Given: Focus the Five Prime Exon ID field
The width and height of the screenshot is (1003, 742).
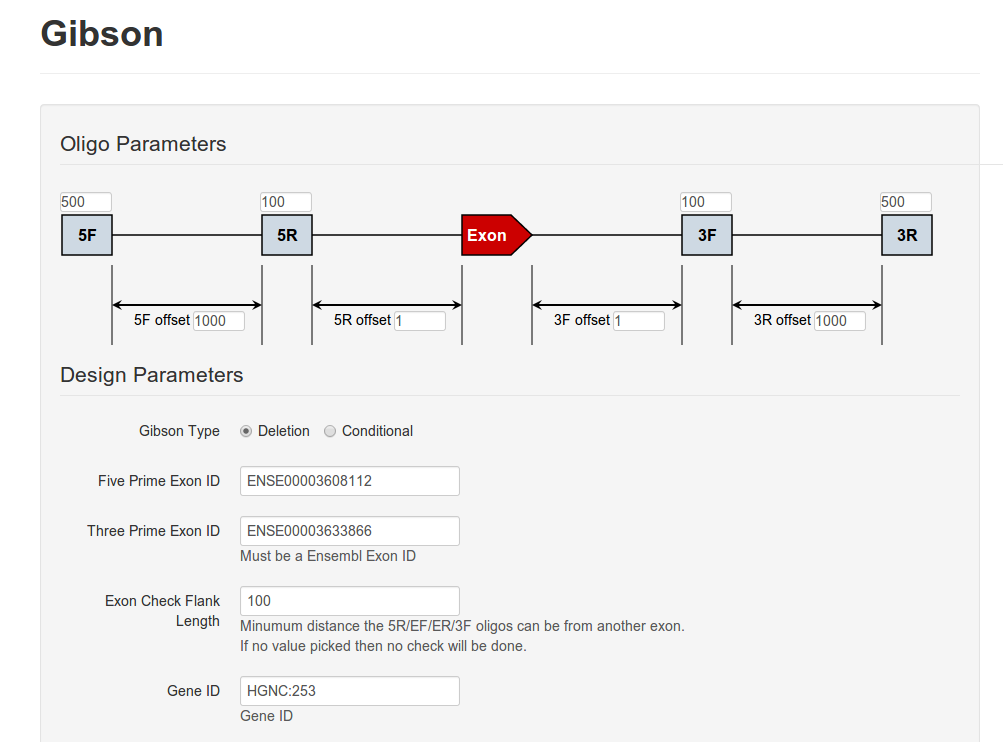Looking at the screenshot, I should (x=350, y=481).
